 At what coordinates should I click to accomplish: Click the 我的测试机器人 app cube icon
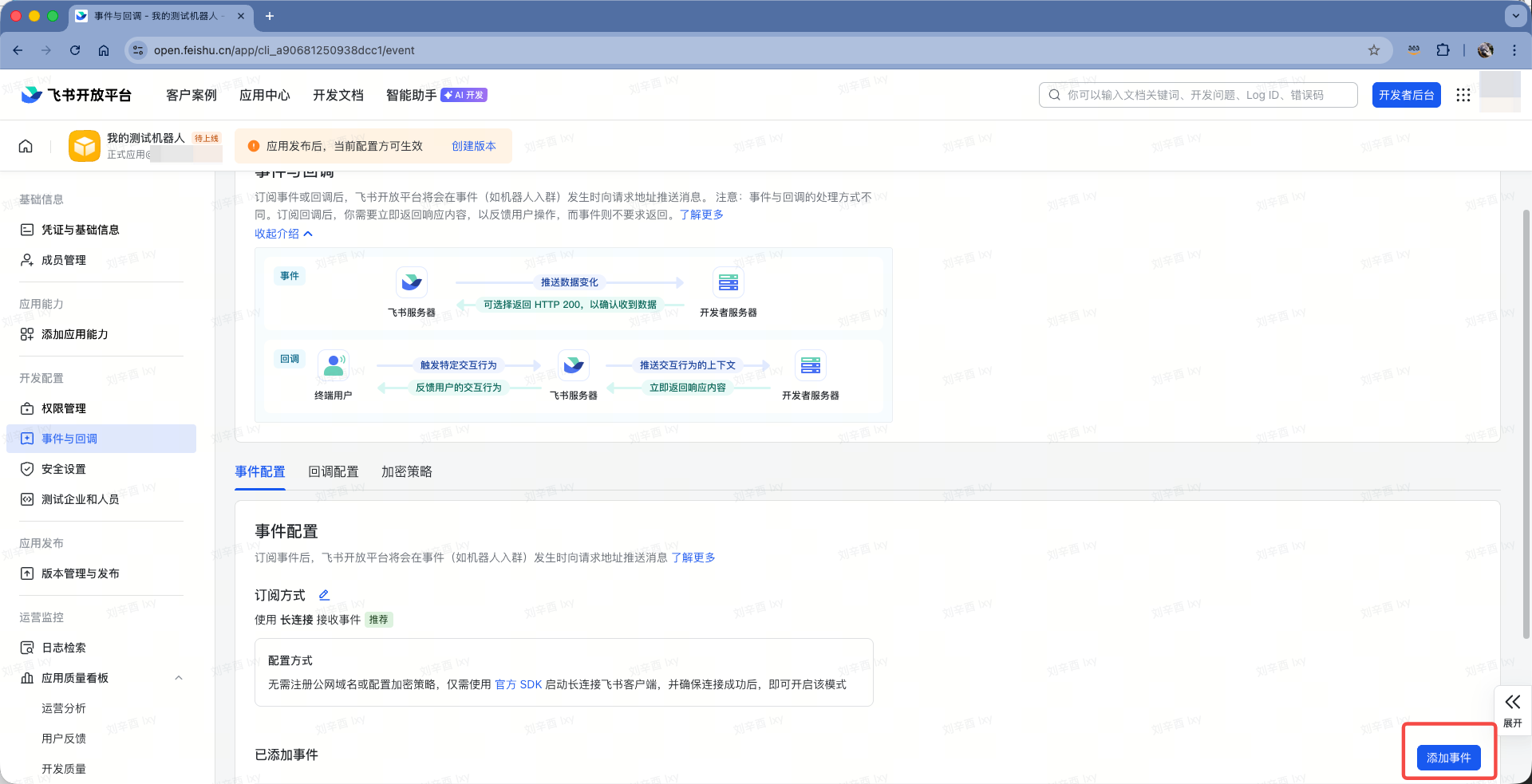[x=85, y=146]
